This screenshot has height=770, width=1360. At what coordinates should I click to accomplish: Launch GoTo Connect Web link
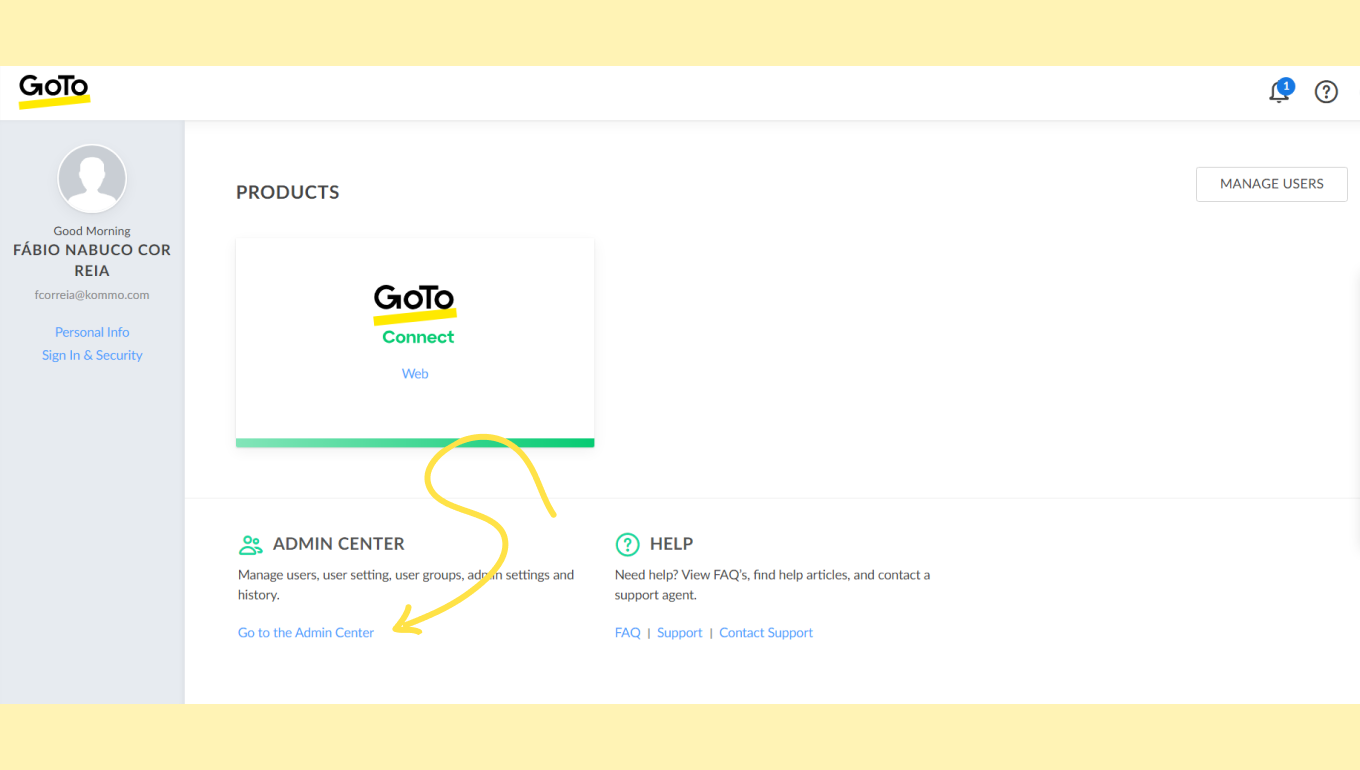point(415,374)
